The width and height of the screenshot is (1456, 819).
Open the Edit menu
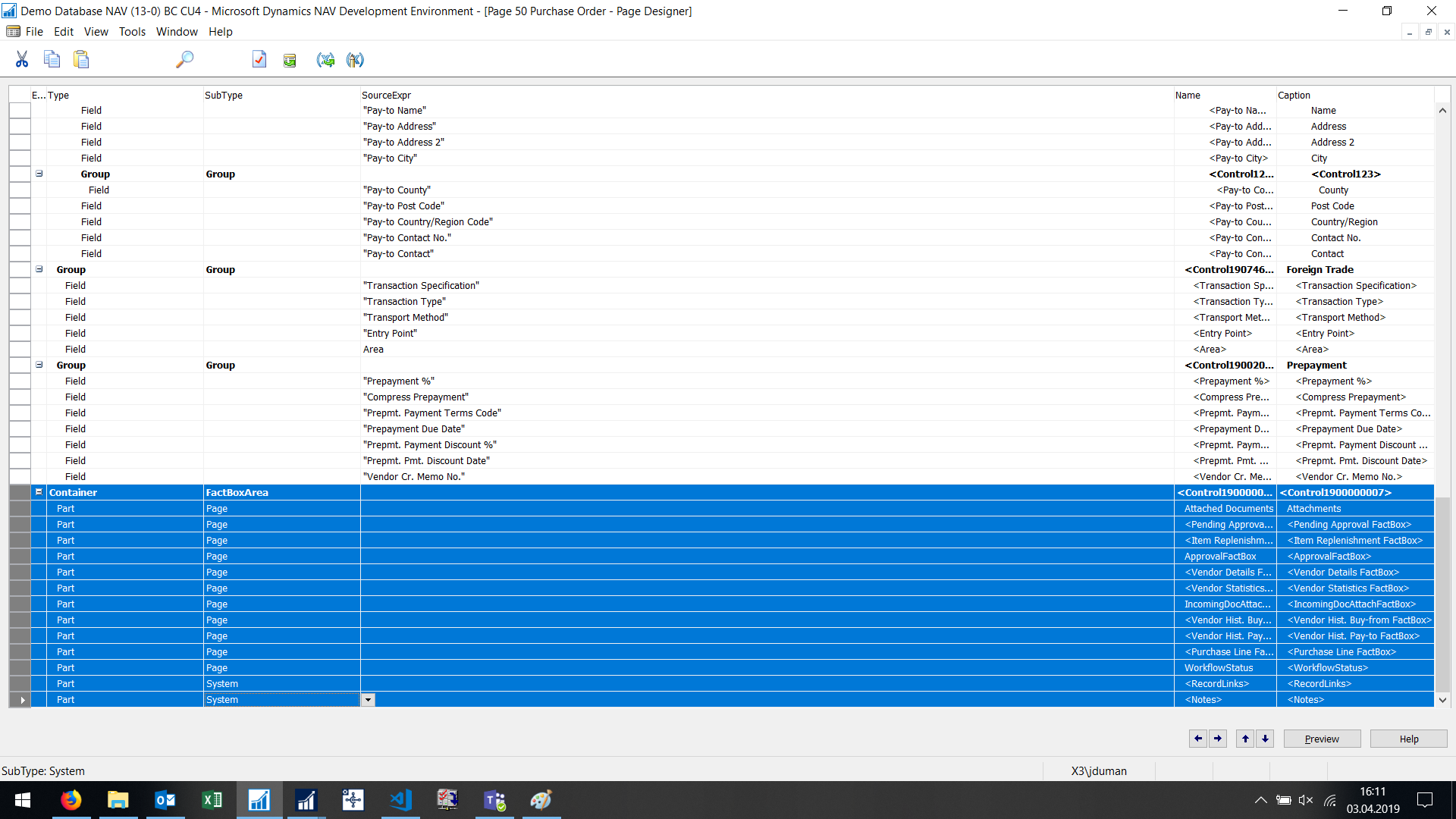point(64,31)
